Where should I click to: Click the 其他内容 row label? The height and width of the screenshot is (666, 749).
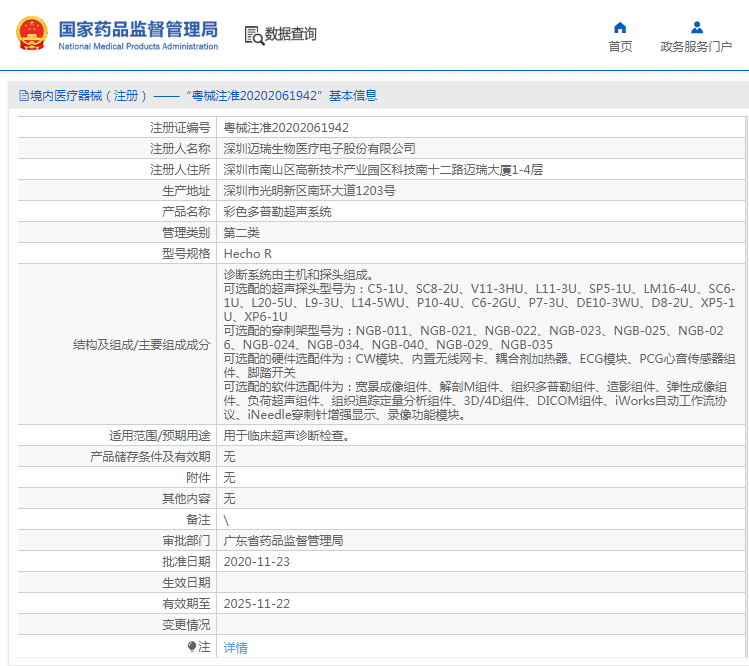click(x=186, y=499)
